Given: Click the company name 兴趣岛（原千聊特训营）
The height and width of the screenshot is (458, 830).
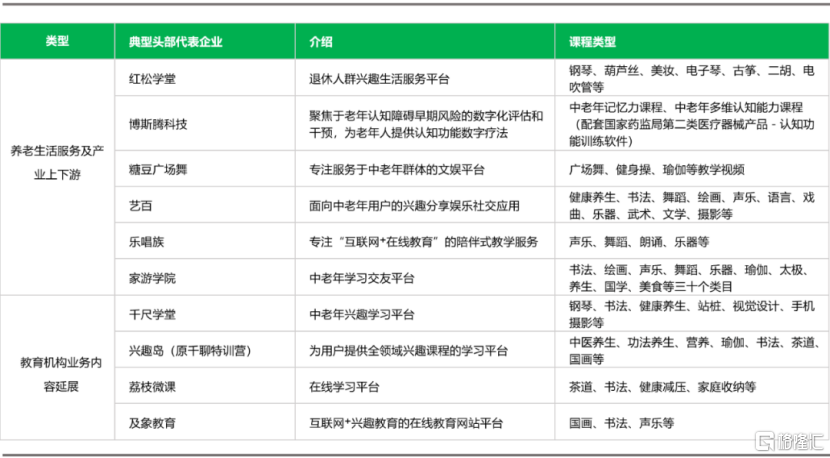Looking at the screenshot, I should (190, 351).
